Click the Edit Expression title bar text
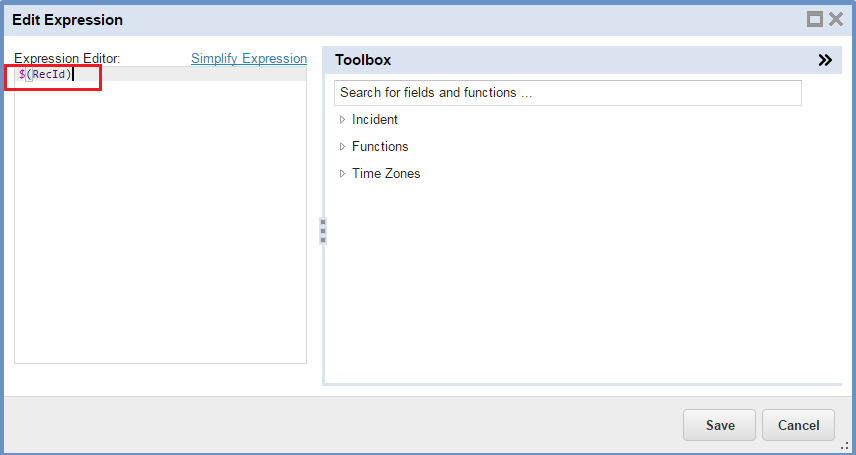 coord(67,19)
